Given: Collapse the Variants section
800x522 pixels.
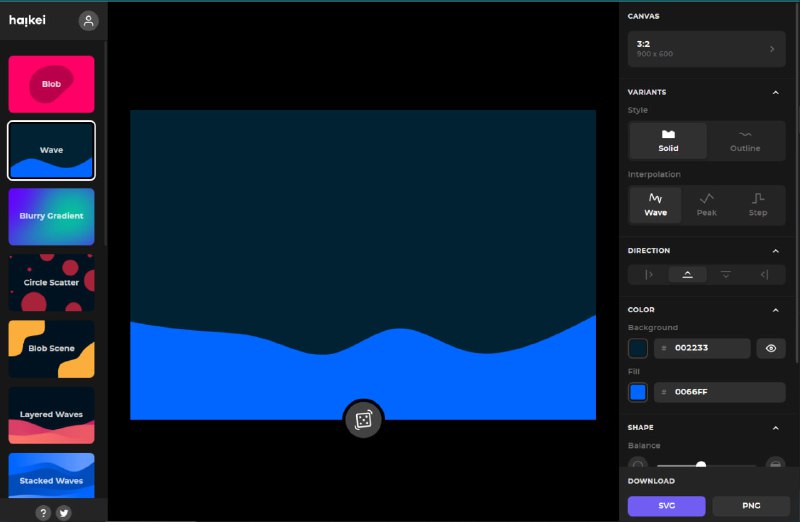Looking at the screenshot, I should [x=776, y=92].
